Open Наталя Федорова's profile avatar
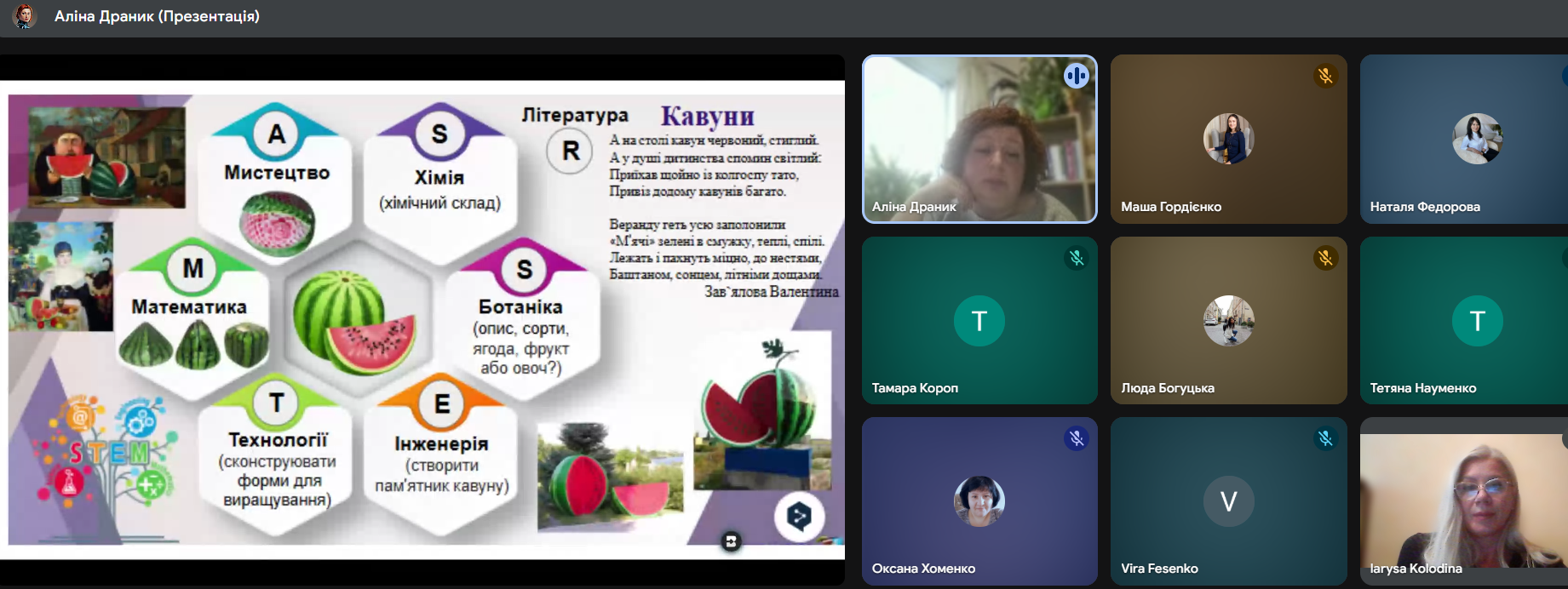The width and height of the screenshot is (1568, 589). pyautogui.click(x=1477, y=139)
